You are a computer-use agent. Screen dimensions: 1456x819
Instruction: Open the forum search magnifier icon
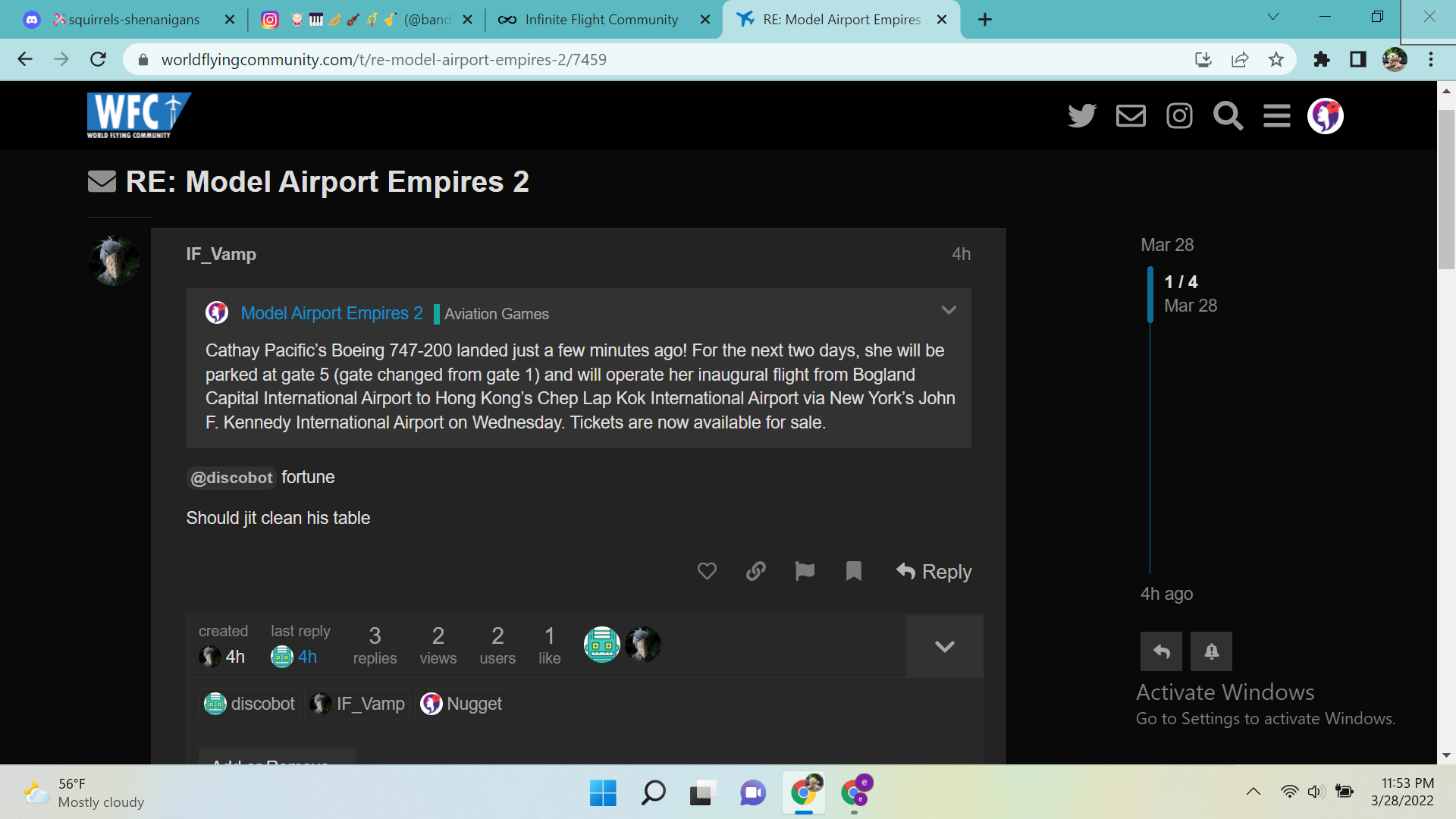pos(1228,116)
